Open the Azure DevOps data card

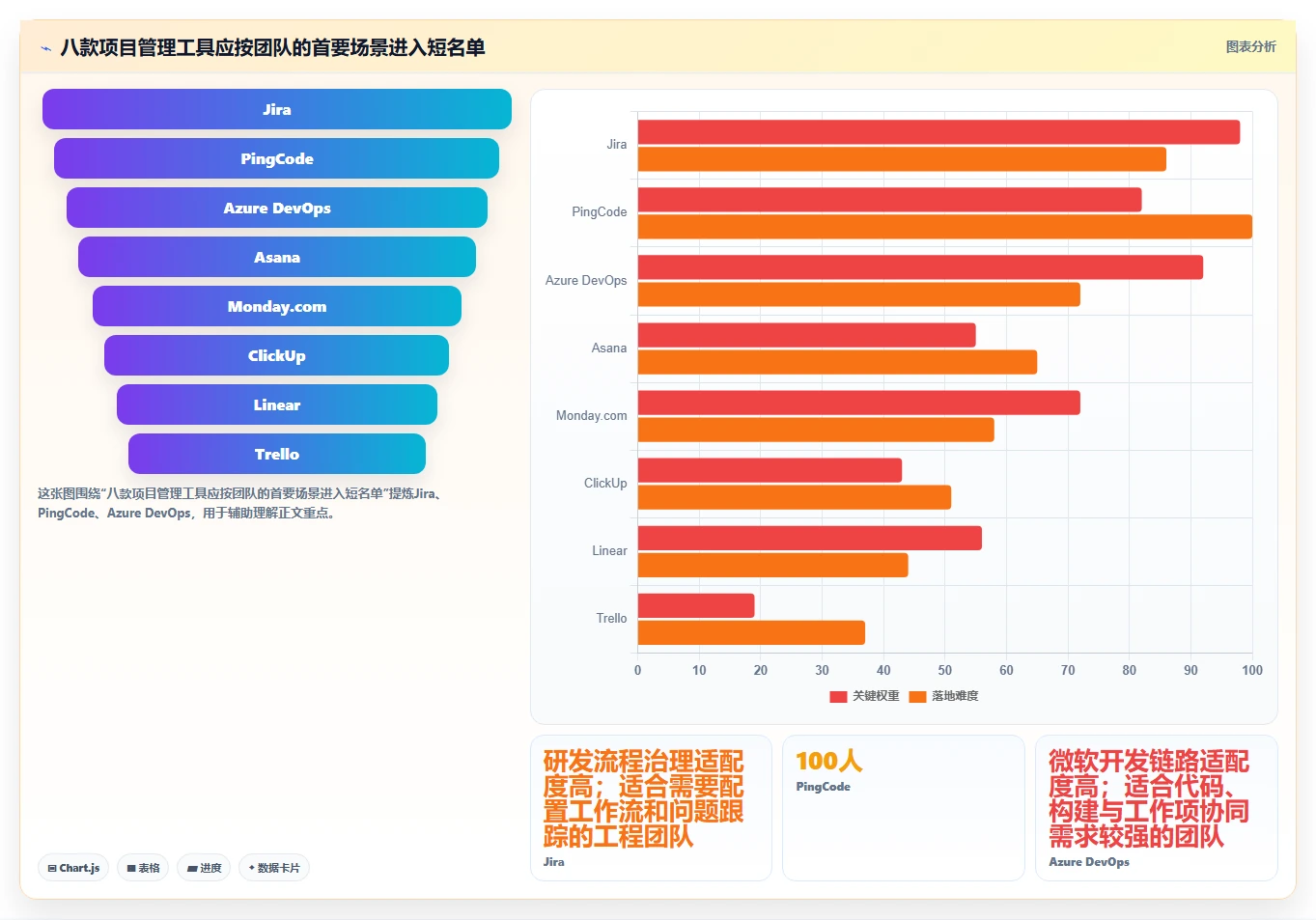coord(1156,808)
